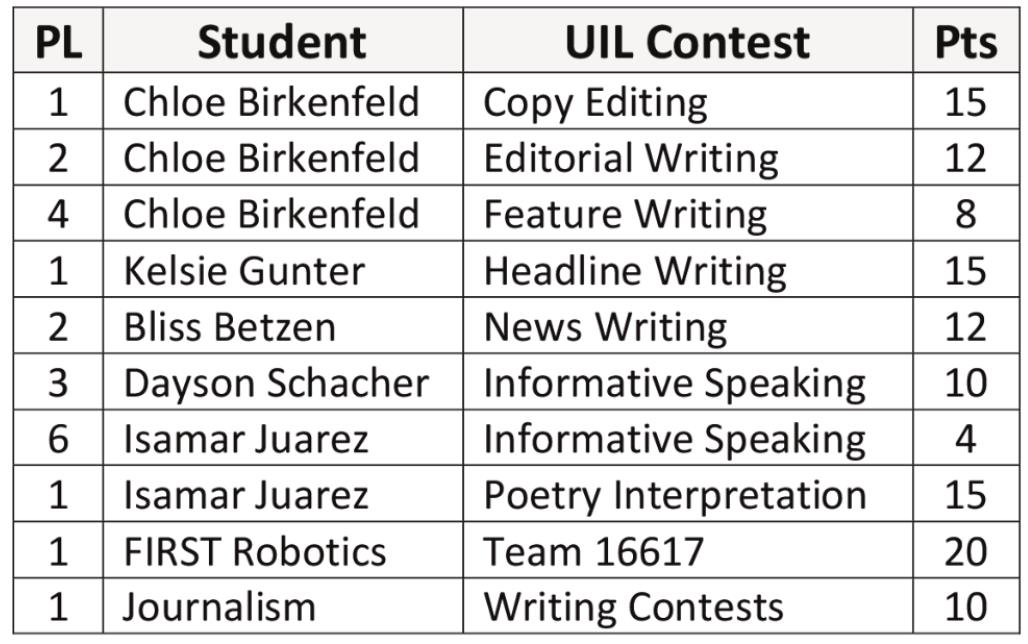Click the PL column header

[58, 41]
